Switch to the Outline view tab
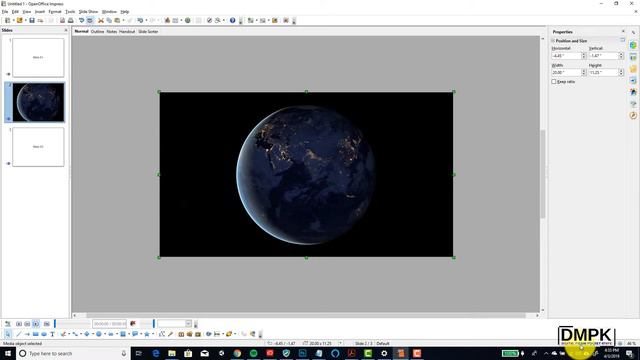Screen dimensions: 640x360 tap(97, 31)
